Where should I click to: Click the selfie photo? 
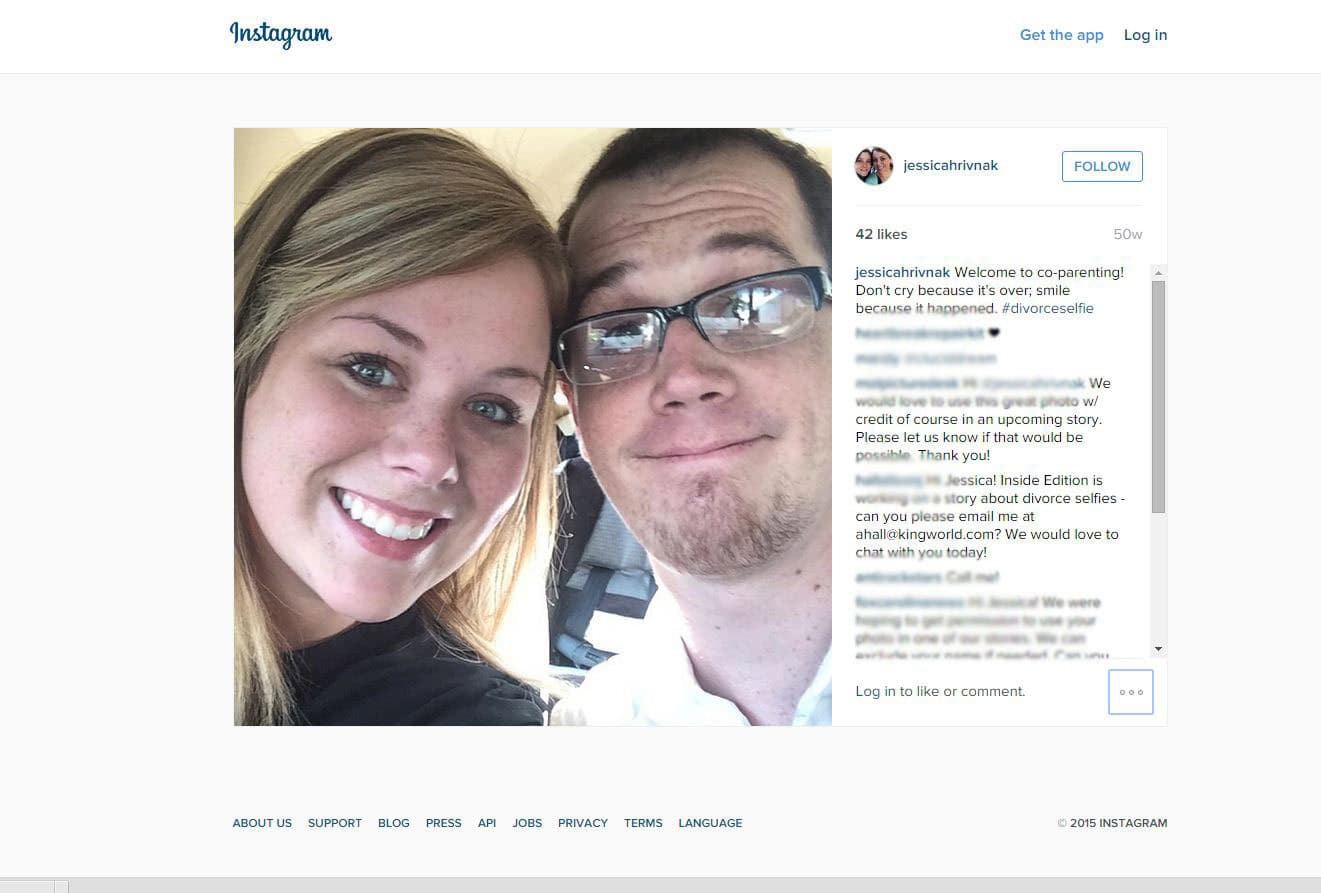[x=533, y=427]
